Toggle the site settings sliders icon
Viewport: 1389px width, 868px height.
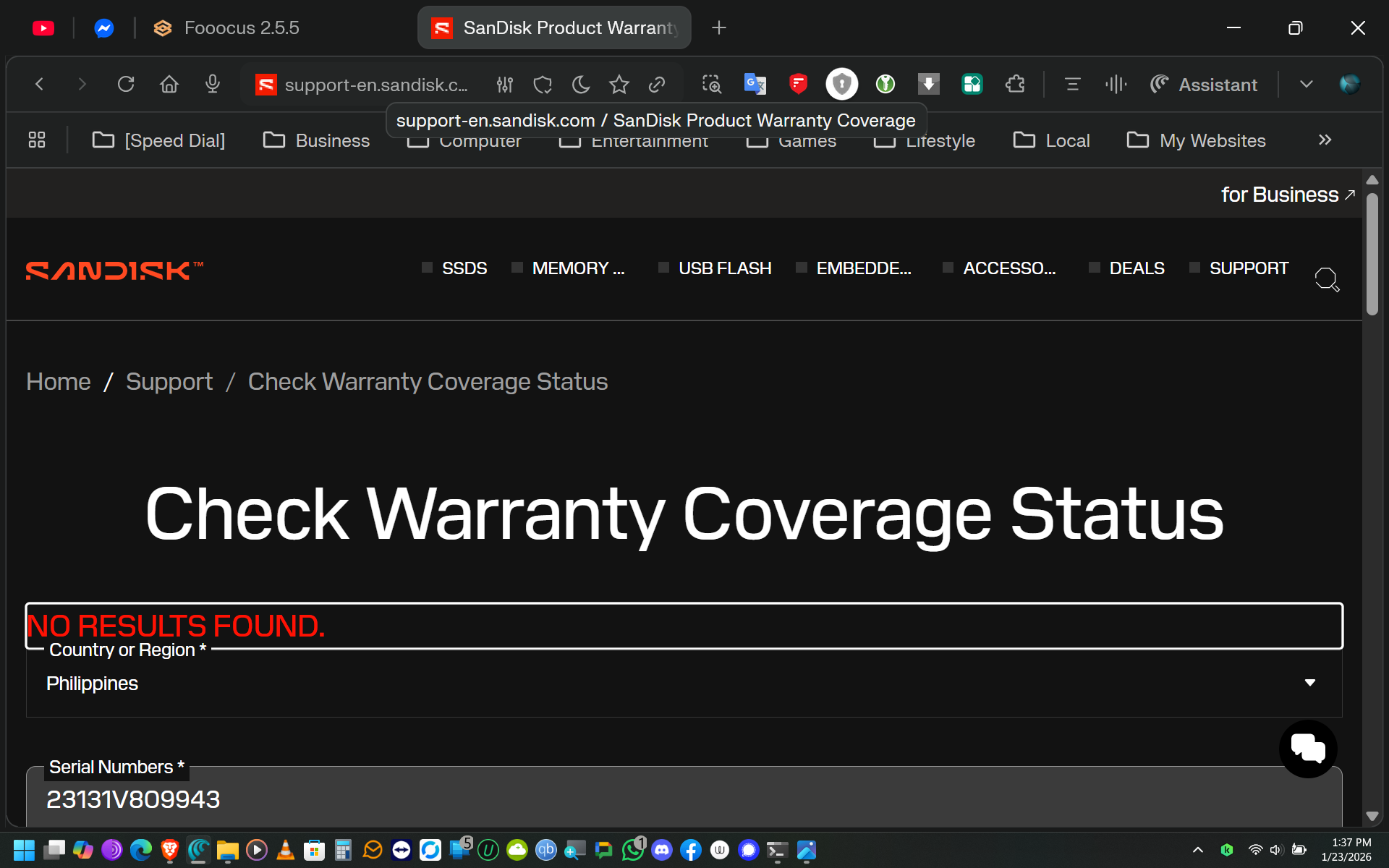point(505,85)
